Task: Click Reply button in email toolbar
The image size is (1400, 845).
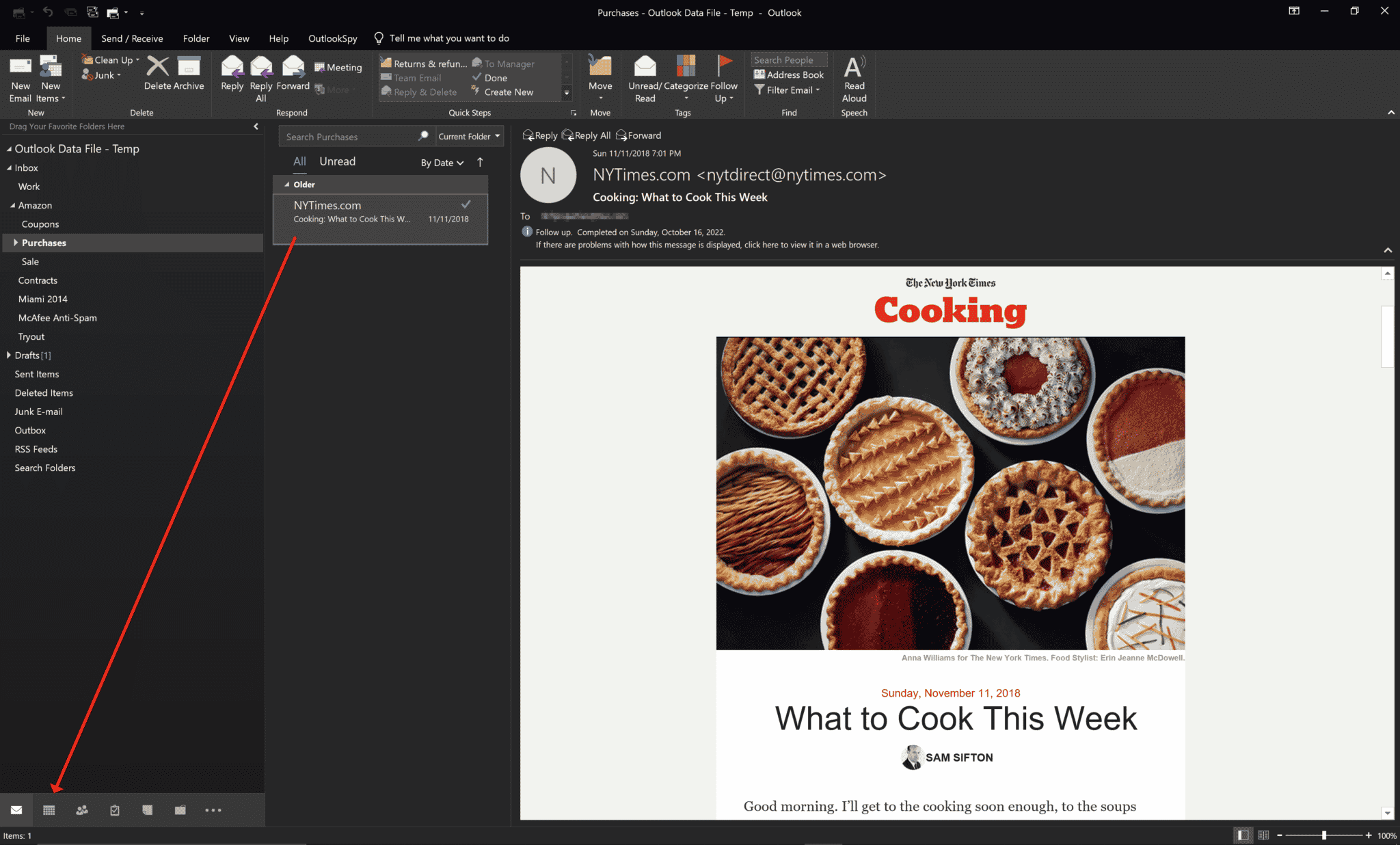Action: 539,135
